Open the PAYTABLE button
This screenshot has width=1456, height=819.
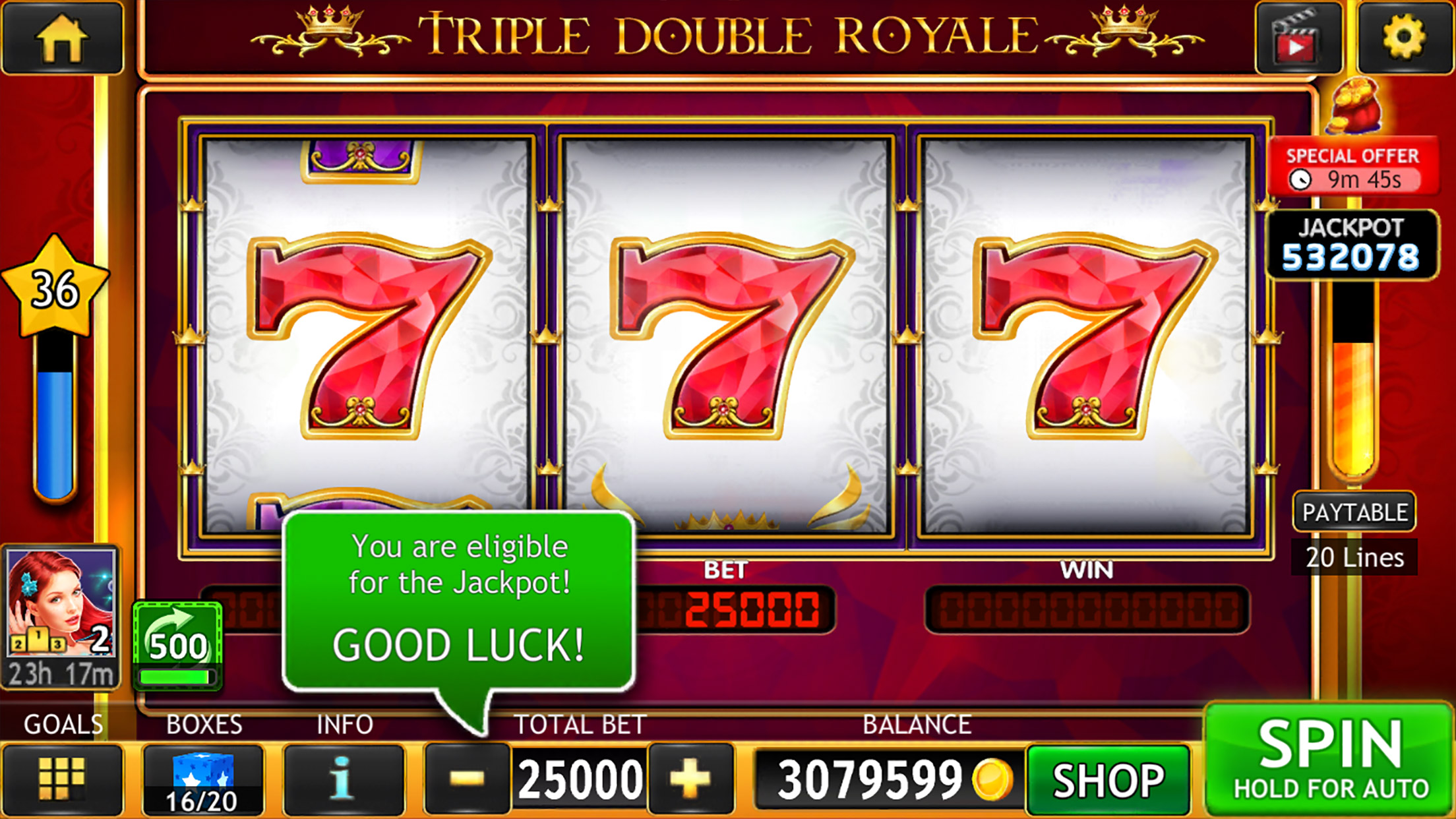(x=1354, y=512)
